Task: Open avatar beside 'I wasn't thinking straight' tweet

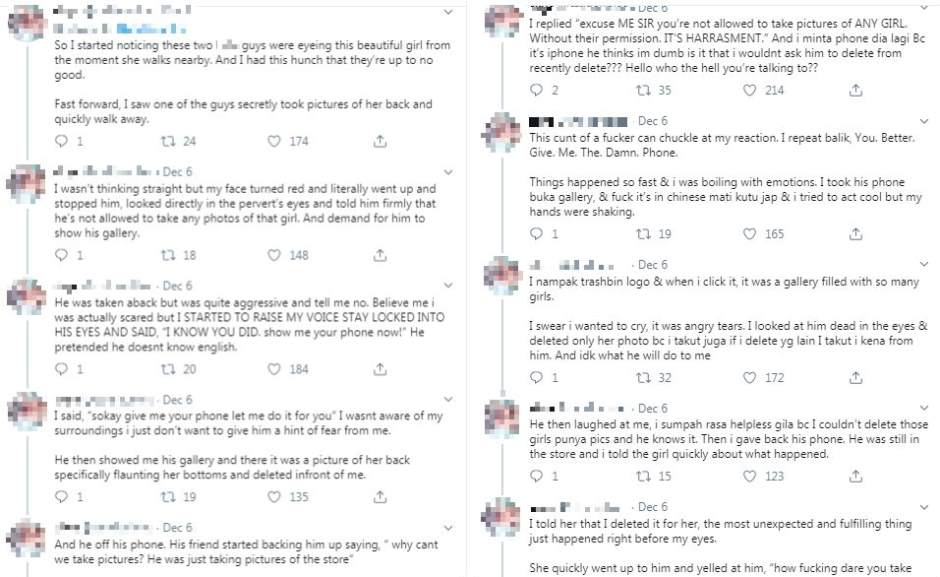Action: coord(25,184)
